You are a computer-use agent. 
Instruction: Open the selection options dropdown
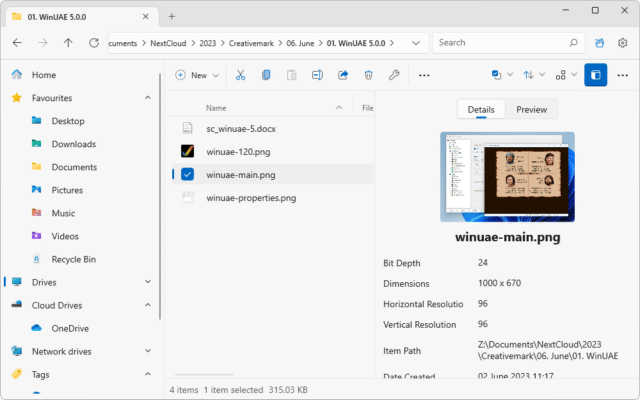[x=502, y=75]
